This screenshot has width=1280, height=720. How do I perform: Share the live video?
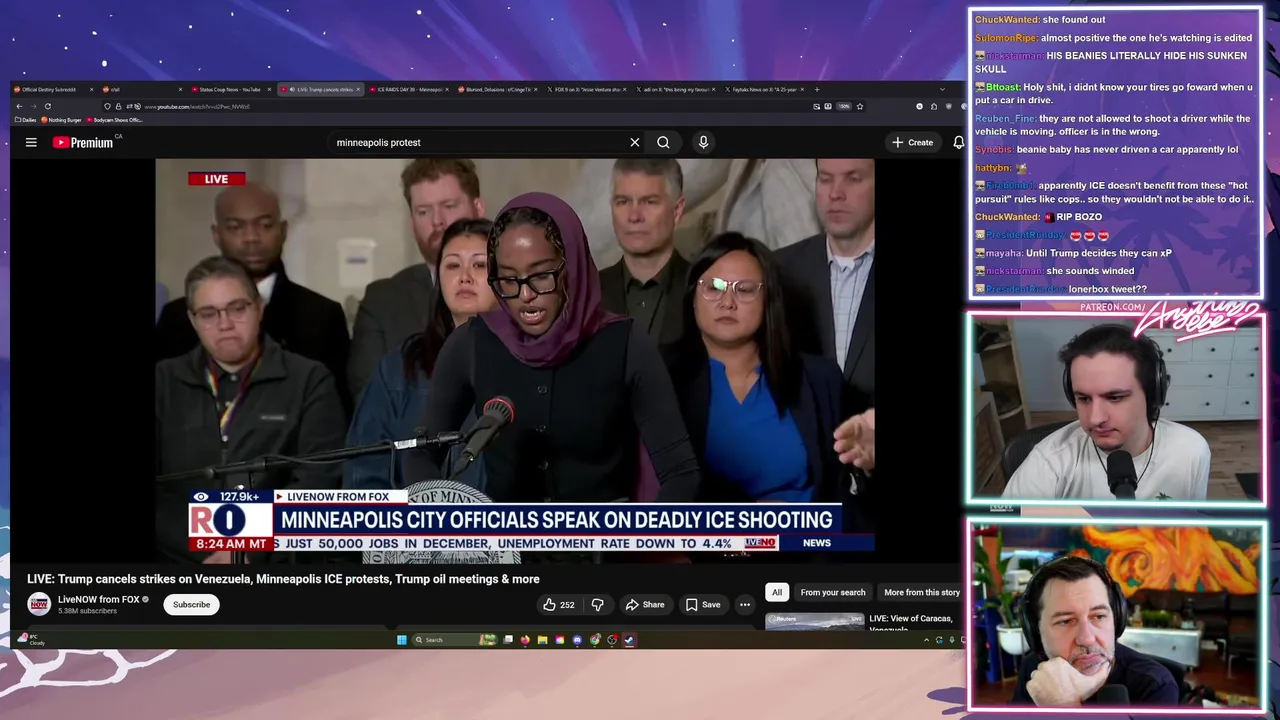pyautogui.click(x=644, y=604)
